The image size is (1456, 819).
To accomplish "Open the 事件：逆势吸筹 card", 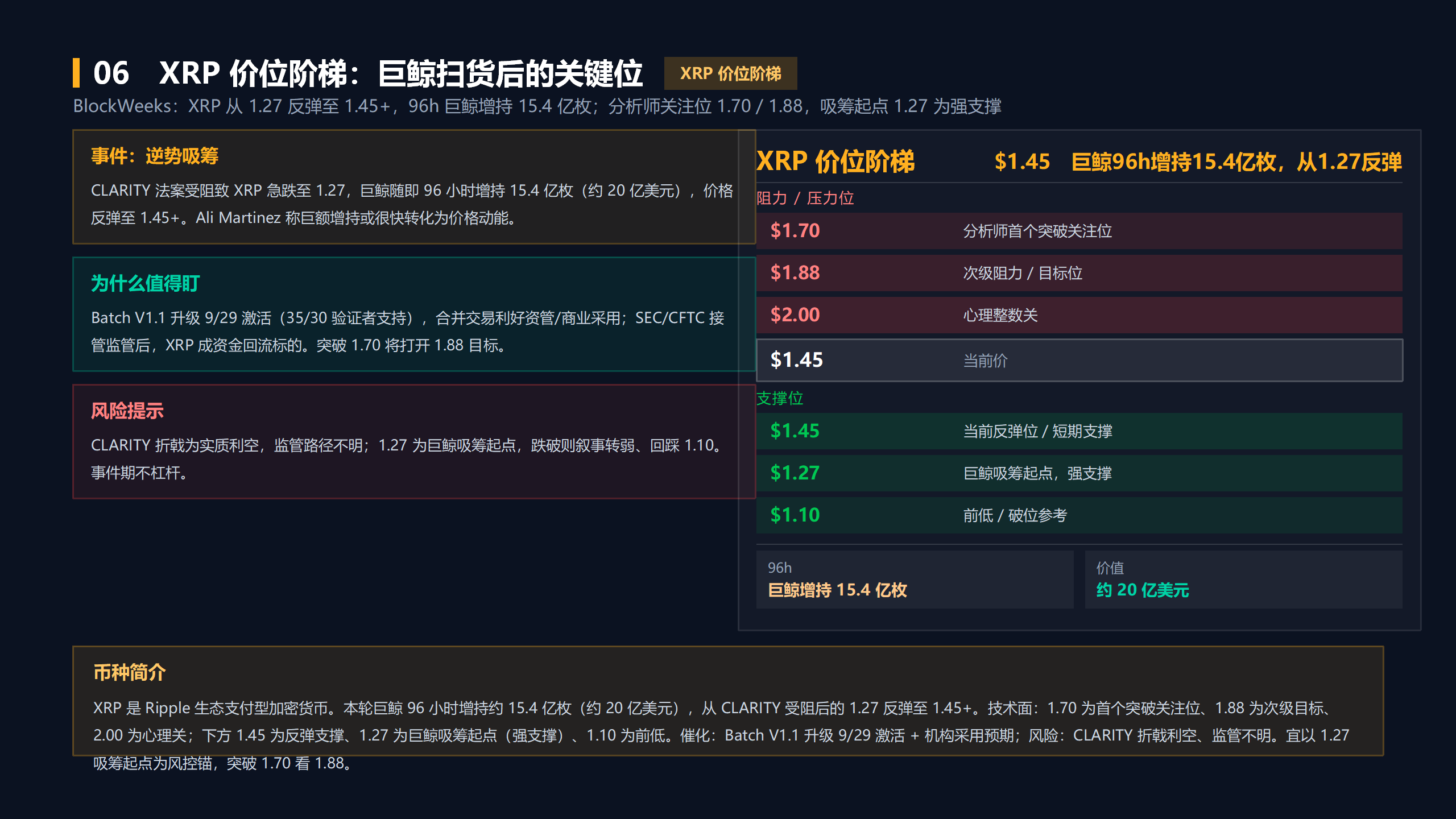I will [414, 187].
